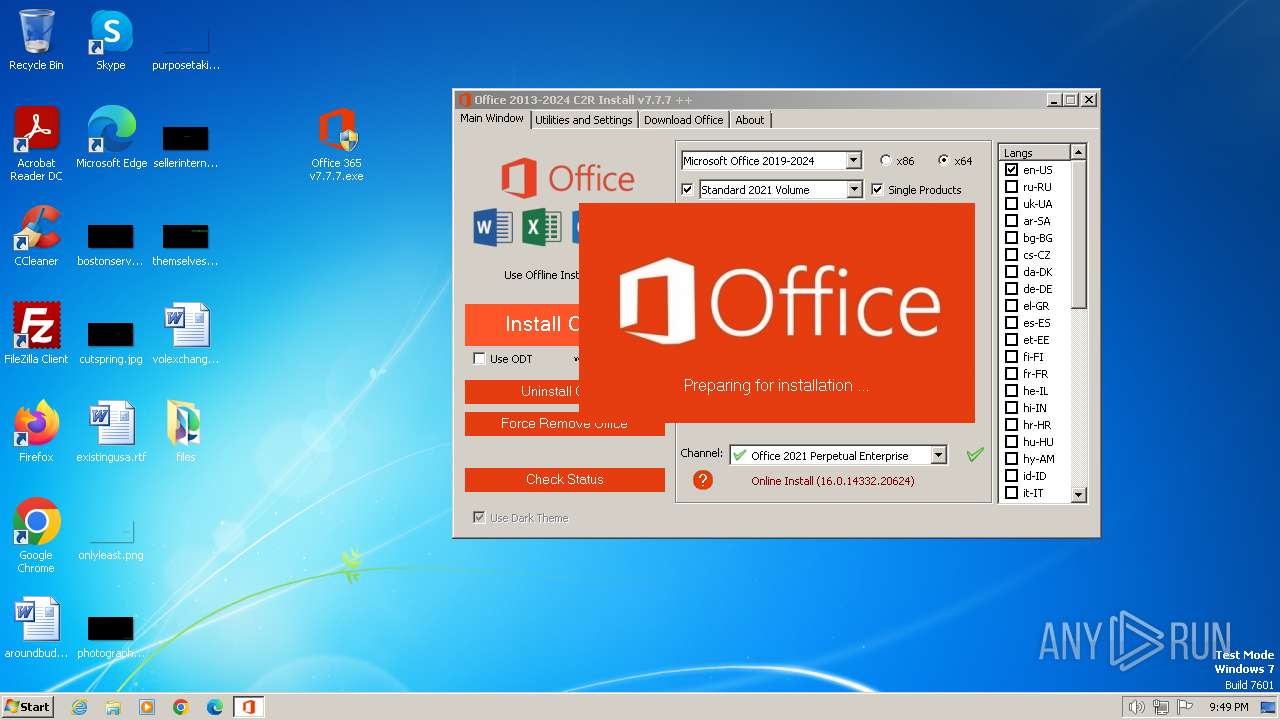Launch FileZilla Client shortcut

click(x=37, y=334)
